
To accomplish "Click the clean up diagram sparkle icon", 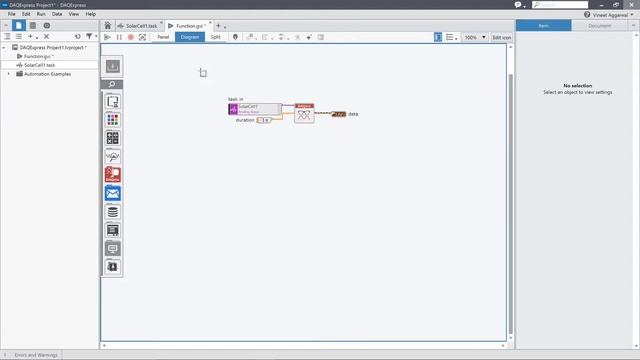I will point(309,37).
